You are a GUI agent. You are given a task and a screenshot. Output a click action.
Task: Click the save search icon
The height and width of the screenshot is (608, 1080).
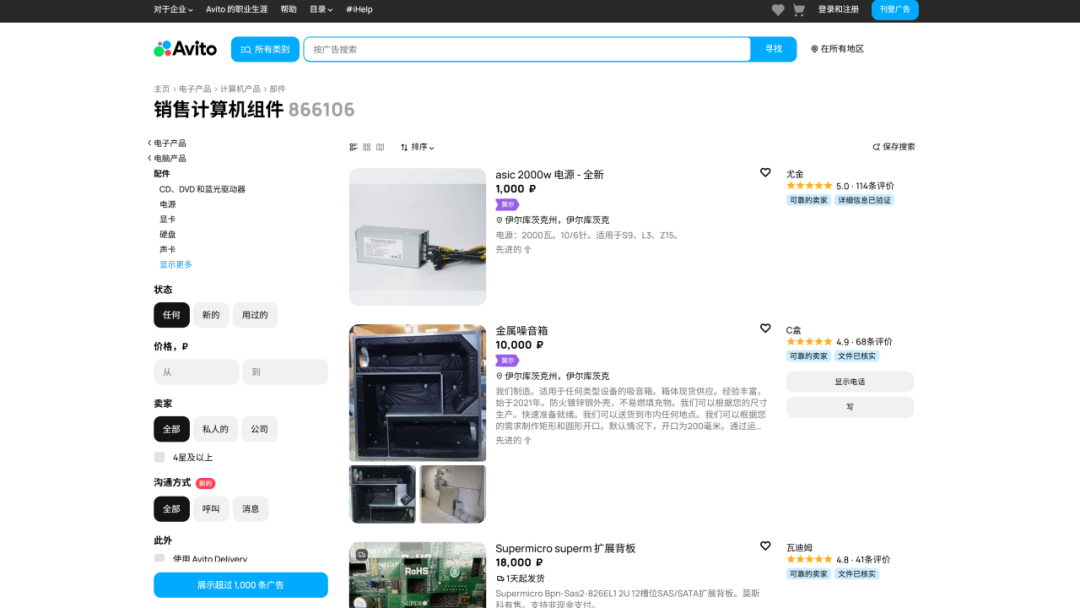click(876, 145)
